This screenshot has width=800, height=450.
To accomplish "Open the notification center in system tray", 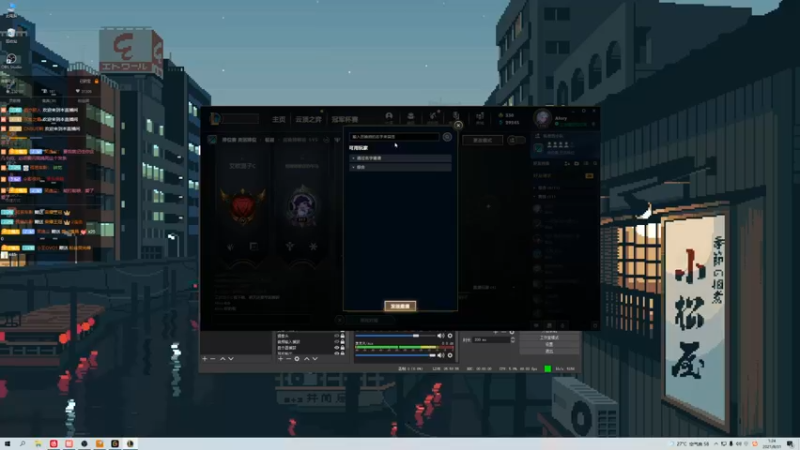I will click(x=790, y=444).
